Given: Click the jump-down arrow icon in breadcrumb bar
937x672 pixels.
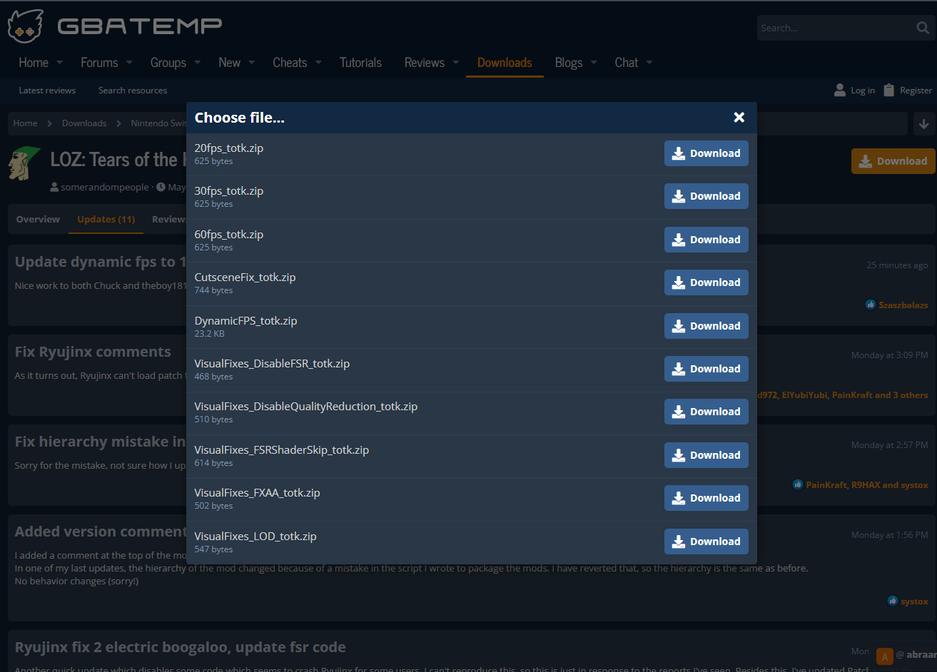Looking at the screenshot, I should [924, 124].
